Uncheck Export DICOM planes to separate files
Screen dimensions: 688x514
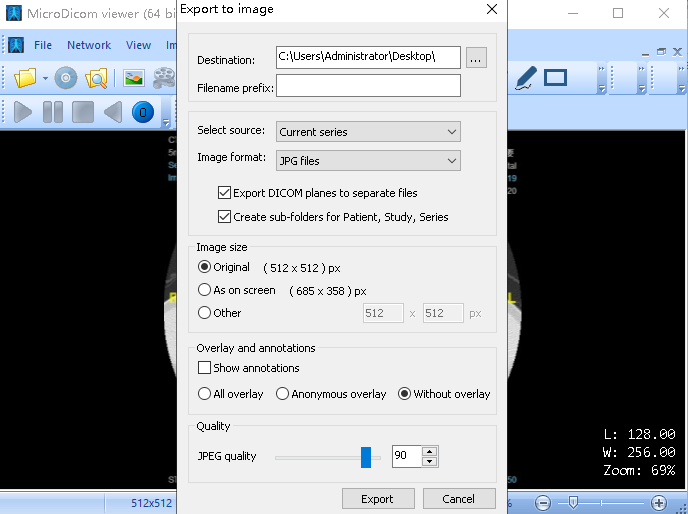[x=224, y=193]
